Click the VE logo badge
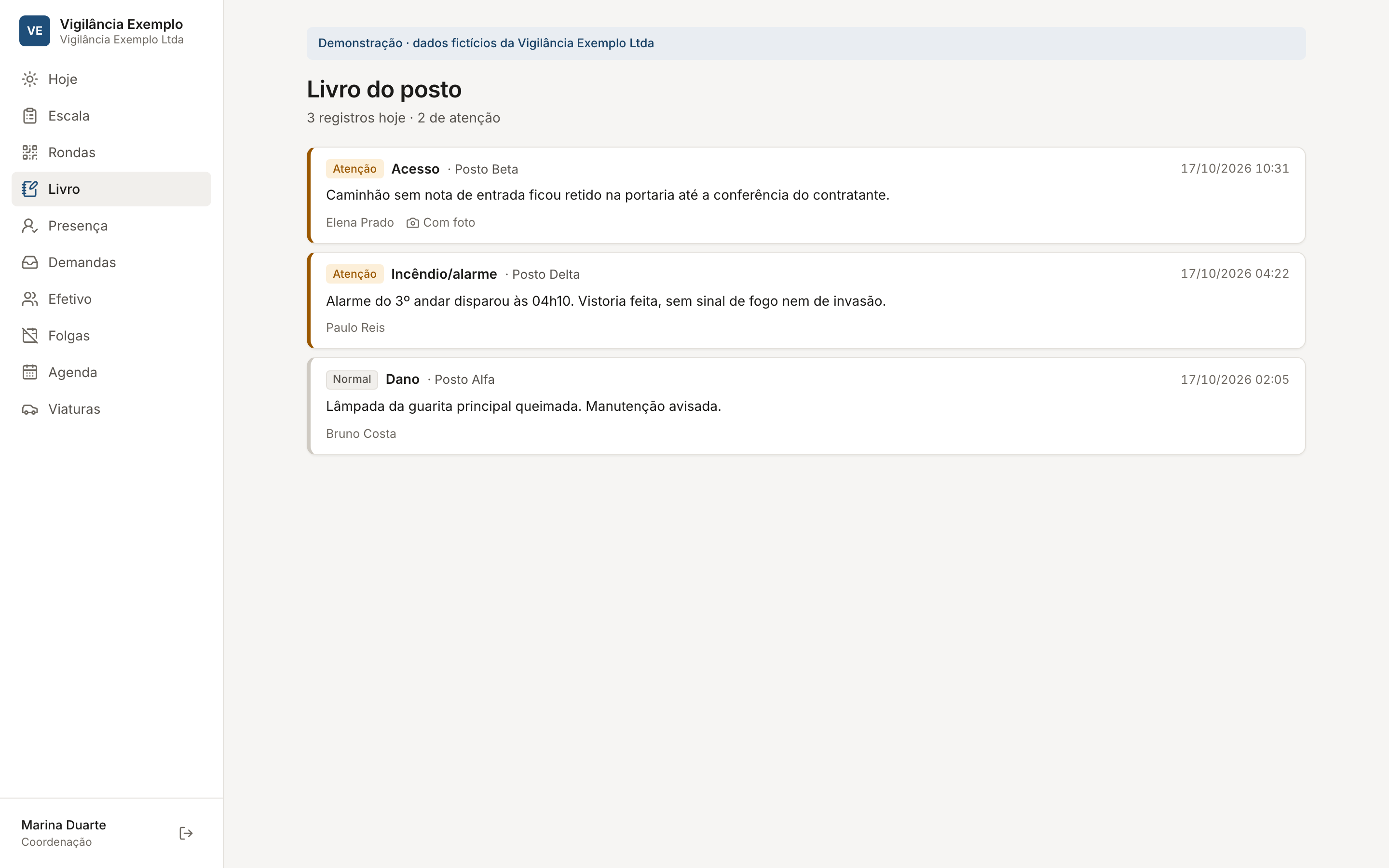This screenshot has height=868, width=1389. pos(34,31)
